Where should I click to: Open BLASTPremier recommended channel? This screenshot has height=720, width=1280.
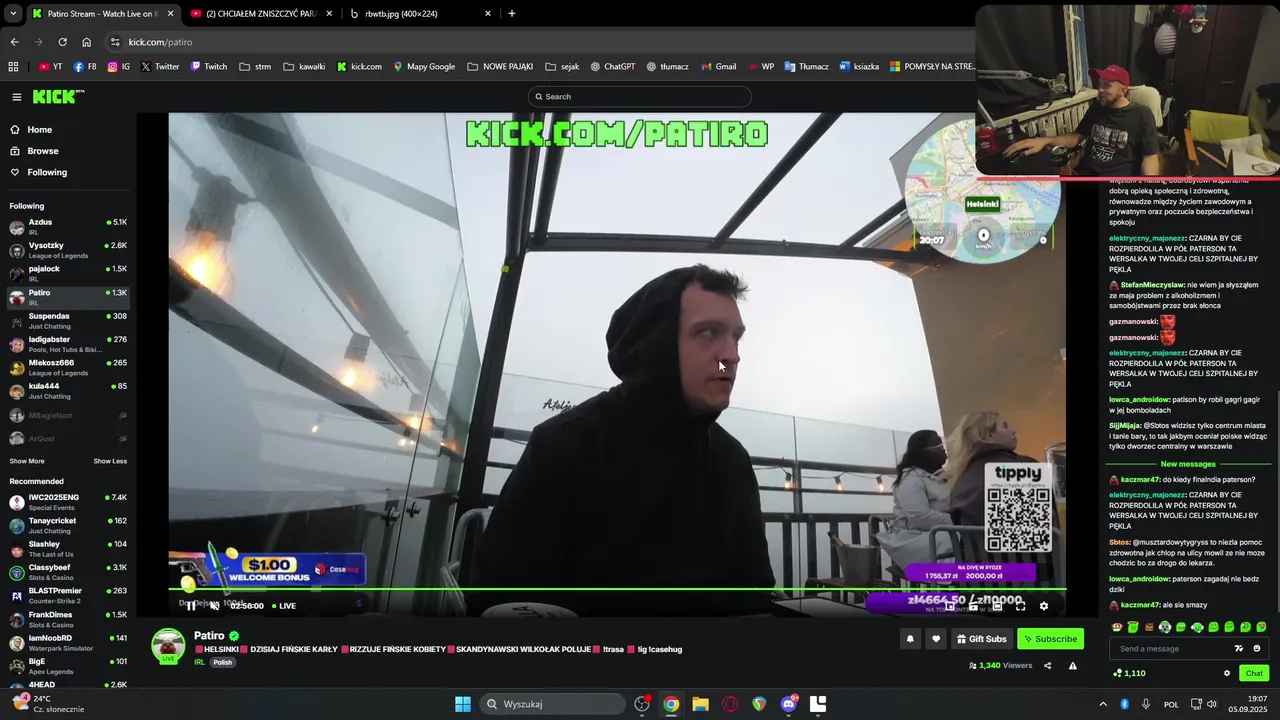(x=67, y=595)
